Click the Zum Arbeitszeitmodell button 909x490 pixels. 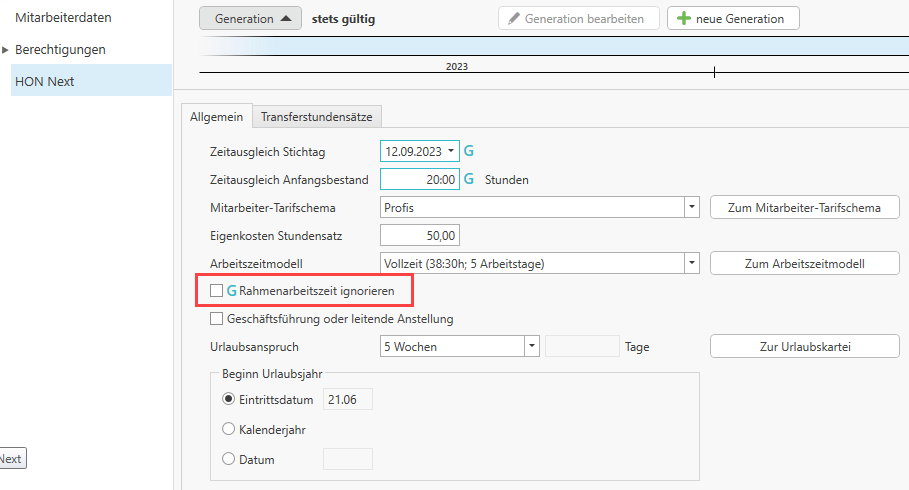tap(804, 264)
